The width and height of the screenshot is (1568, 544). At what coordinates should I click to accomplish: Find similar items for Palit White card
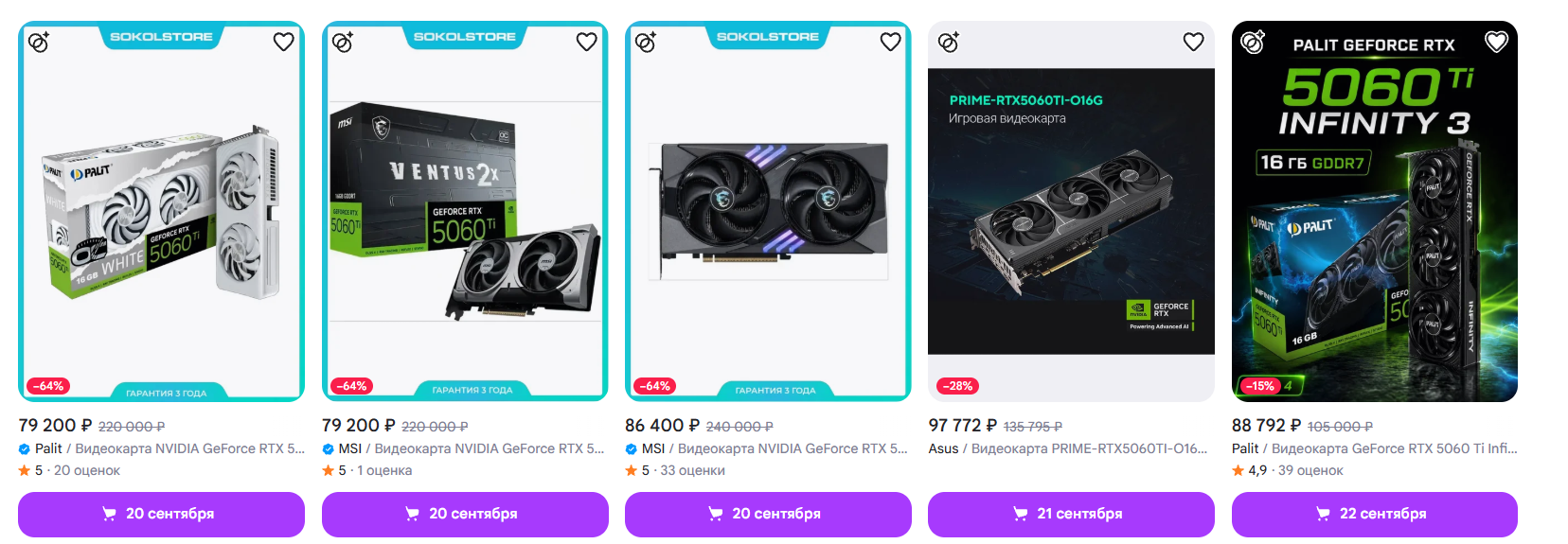click(x=39, y=42)
